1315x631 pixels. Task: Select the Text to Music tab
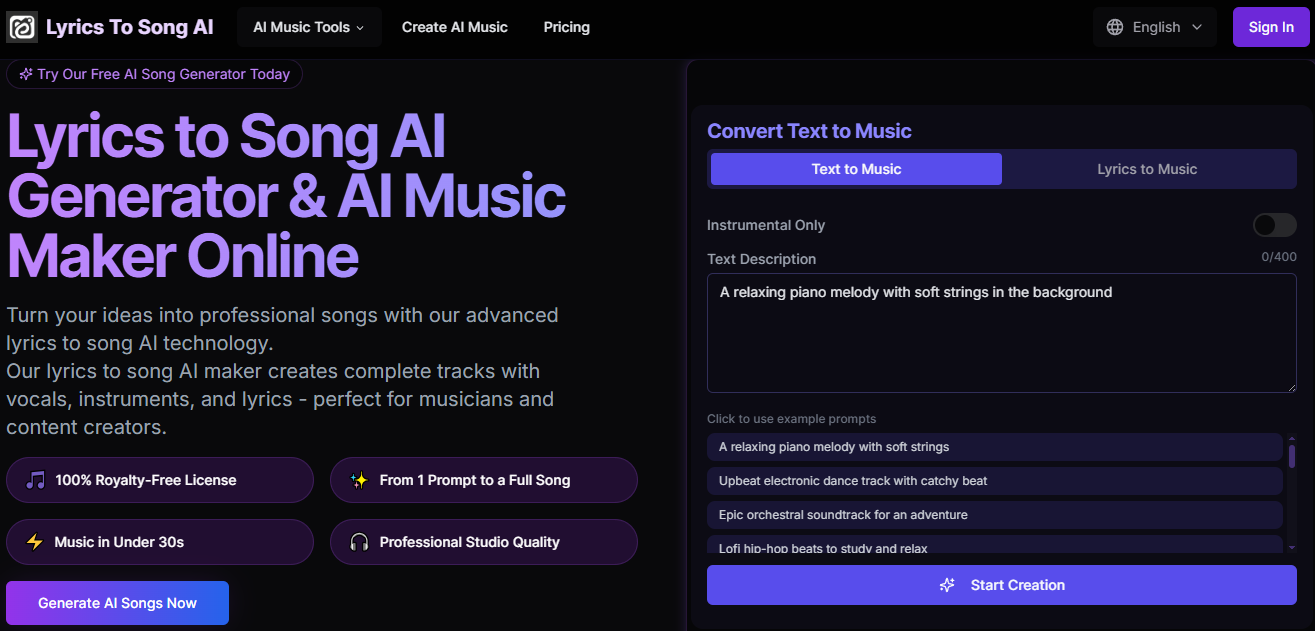856,169
